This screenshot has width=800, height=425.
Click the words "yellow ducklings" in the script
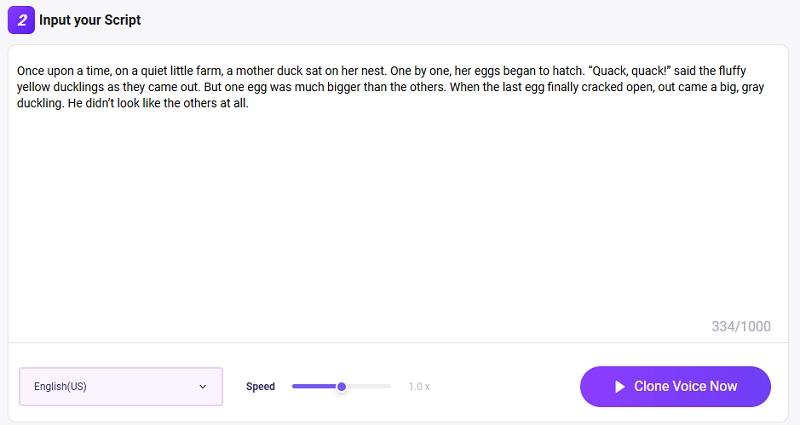60,86
